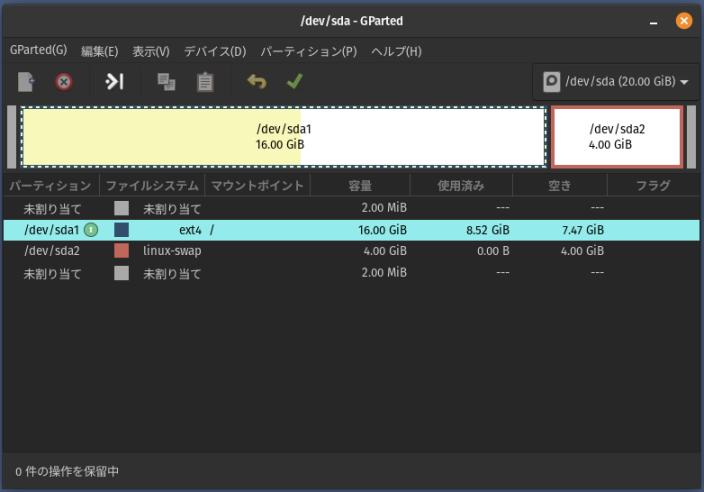The image size is (704, 492).
Task: Select the /dev/sda2 partition row name
Action: tap(52, 250)
